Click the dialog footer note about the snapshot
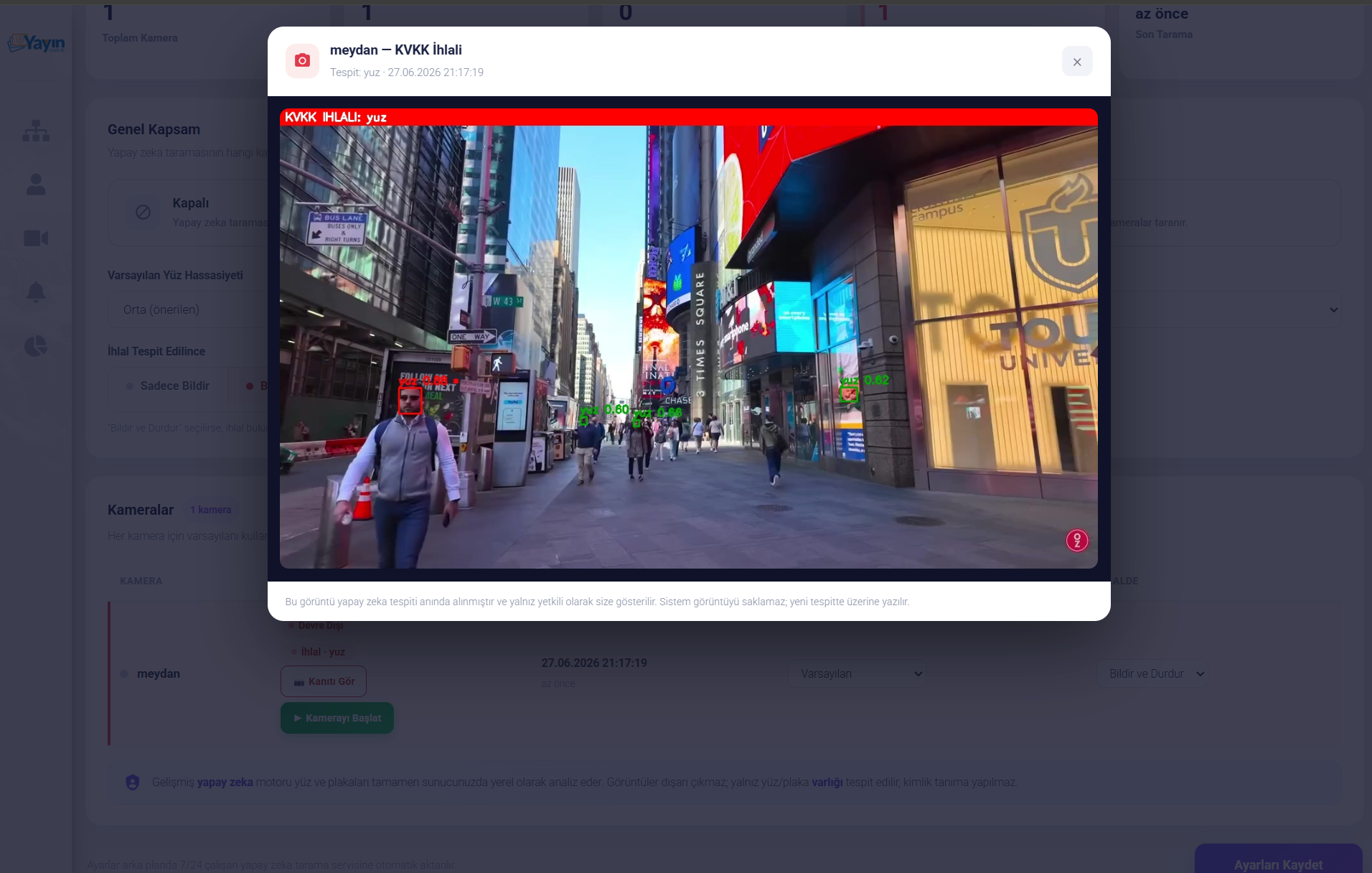The width and height of the screenshot is (1372, 873). click(x=597, y=602)
